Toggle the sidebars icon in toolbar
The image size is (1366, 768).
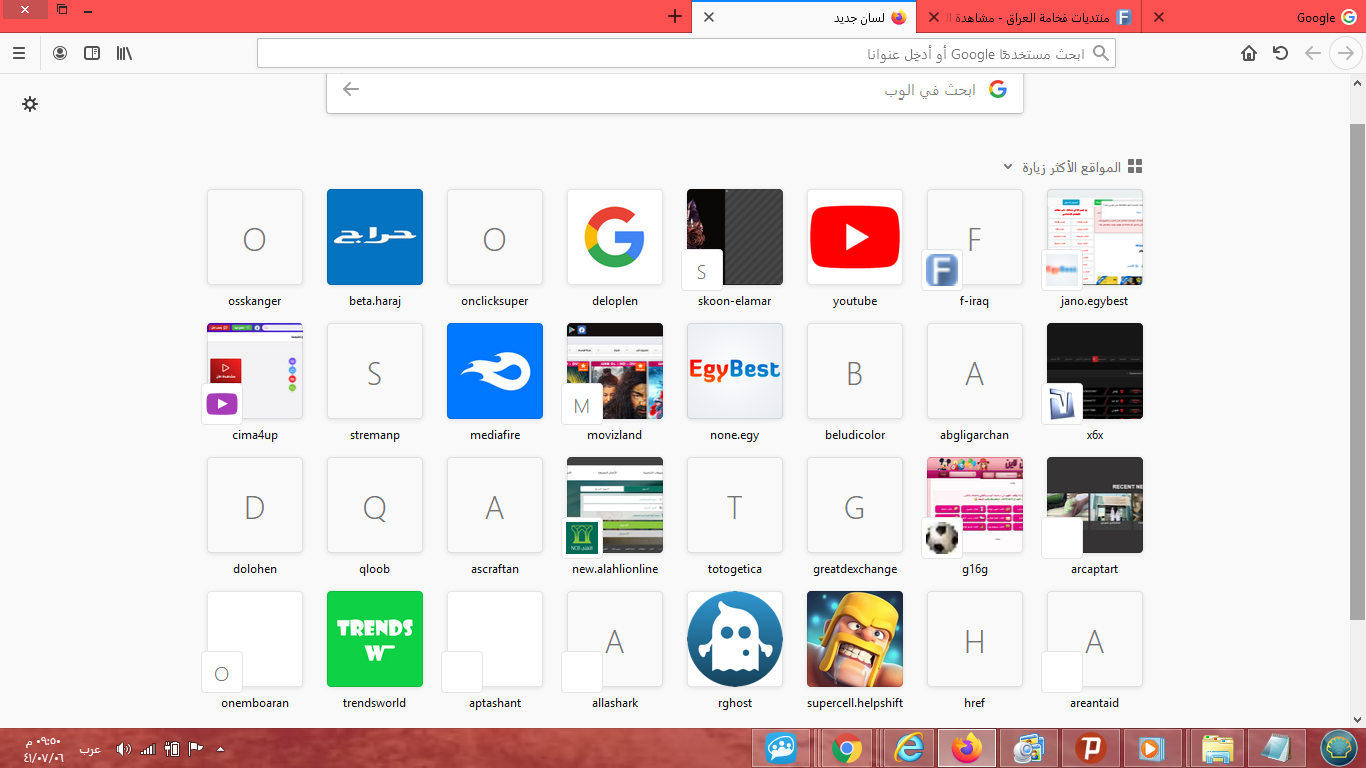click(92, 53)
